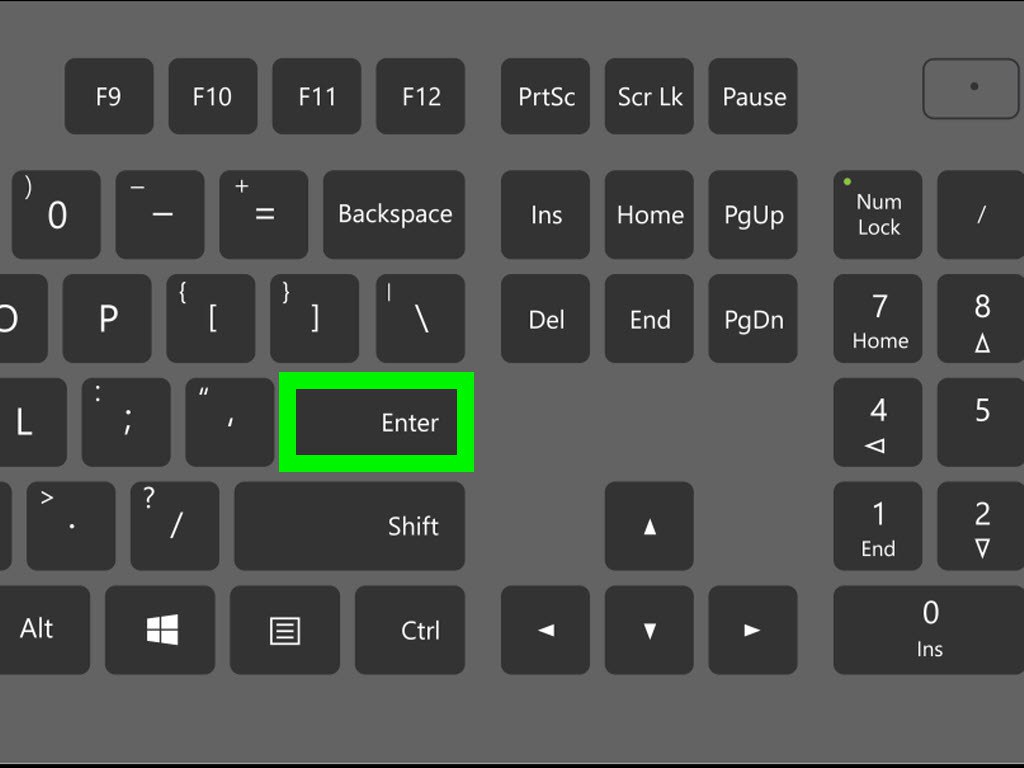Click the context menu key icon
1024x768 pixels.
tap(285, 630)
